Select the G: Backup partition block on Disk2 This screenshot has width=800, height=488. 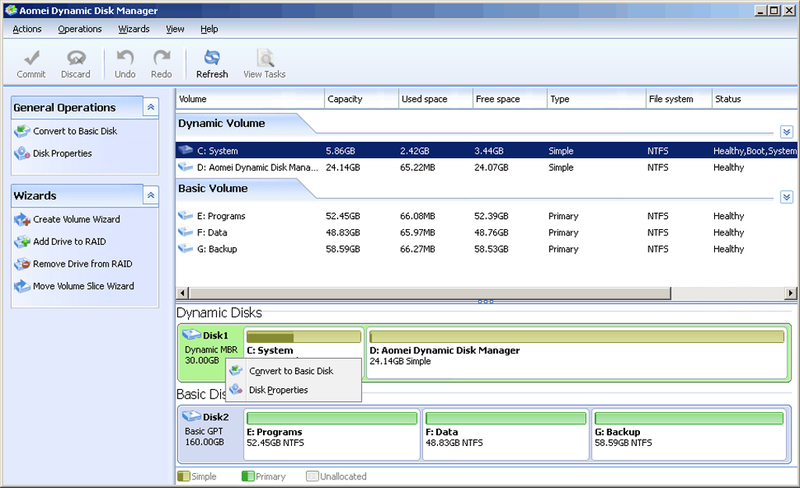pos(689,434)
